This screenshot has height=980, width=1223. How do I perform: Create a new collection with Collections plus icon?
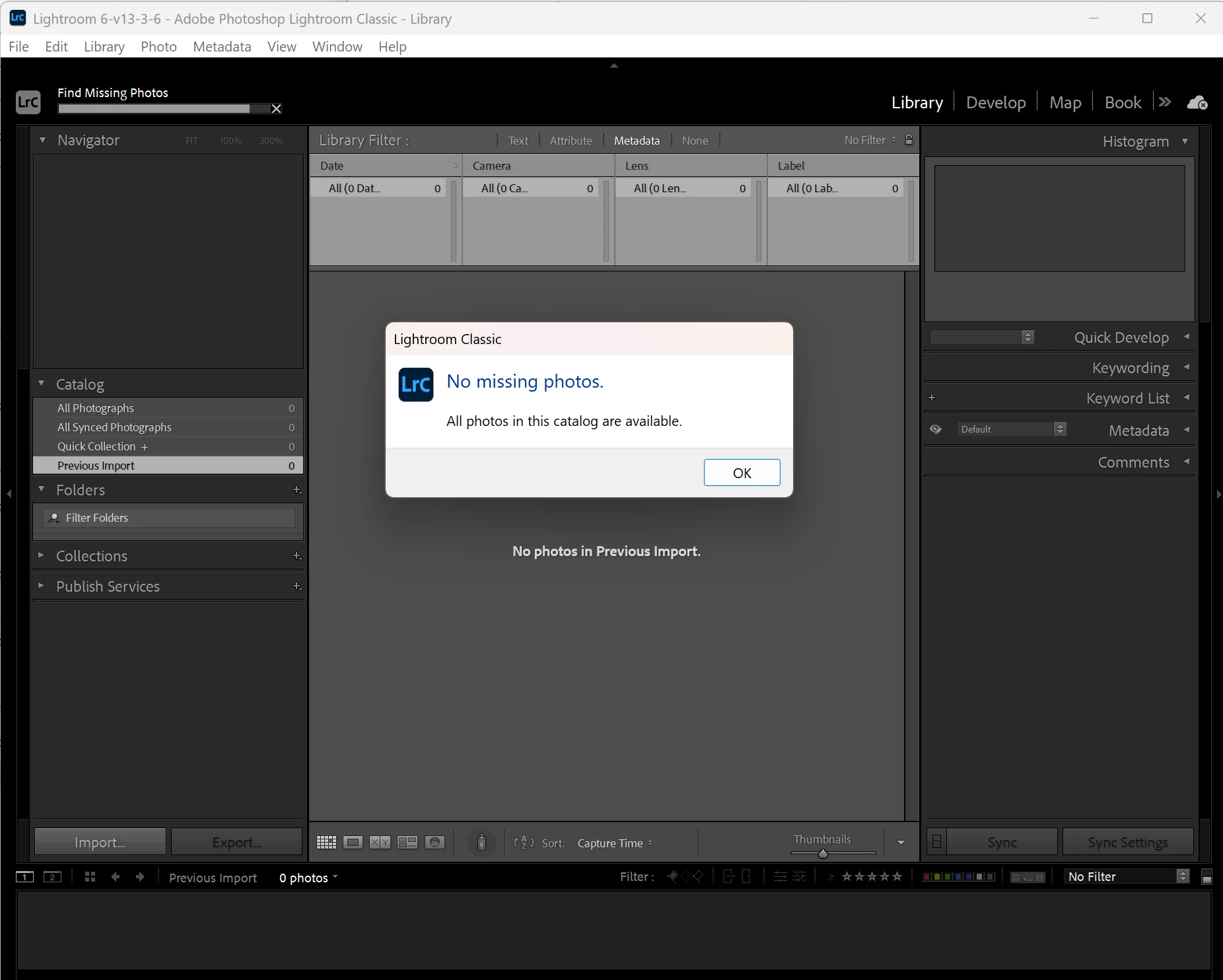coord(297,556)
